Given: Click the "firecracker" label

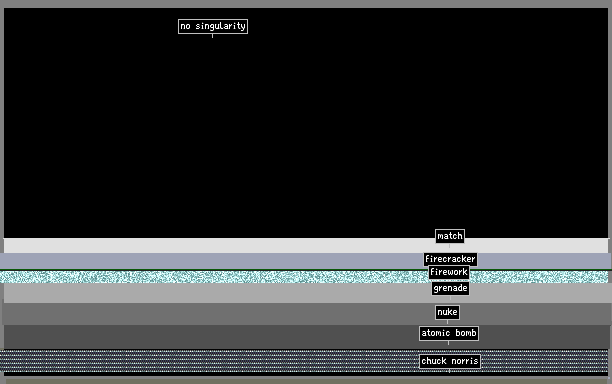Looking at the screenshot, I should (450, 259).
